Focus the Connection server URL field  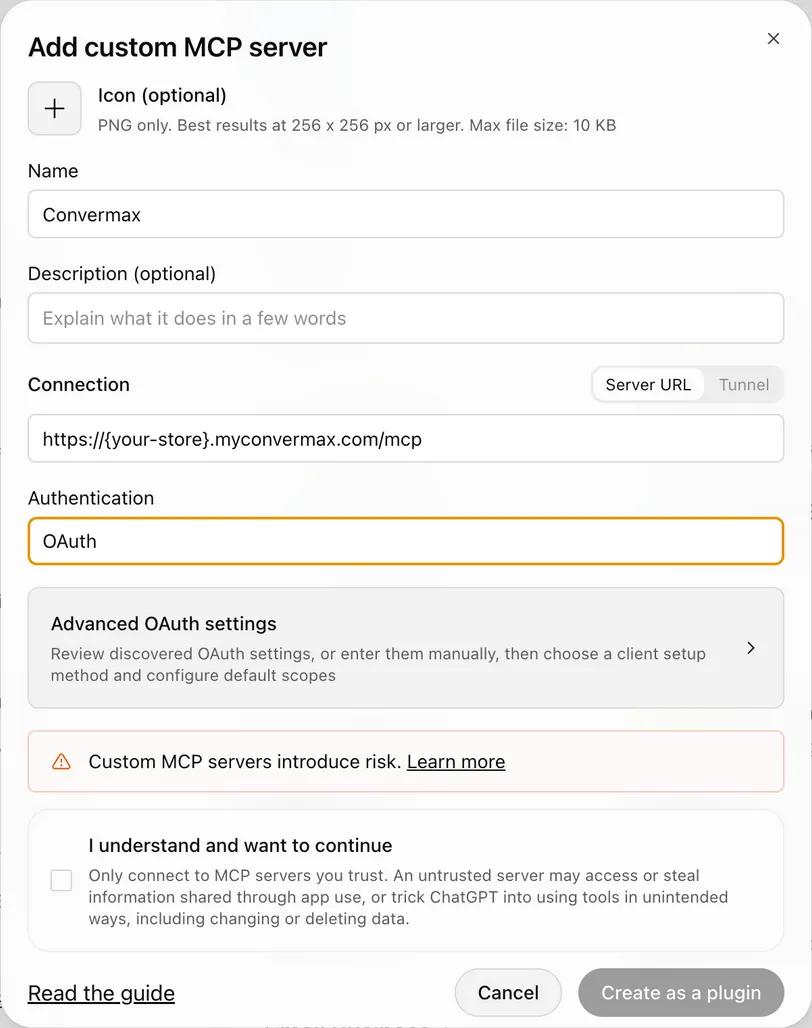[406, 439]
